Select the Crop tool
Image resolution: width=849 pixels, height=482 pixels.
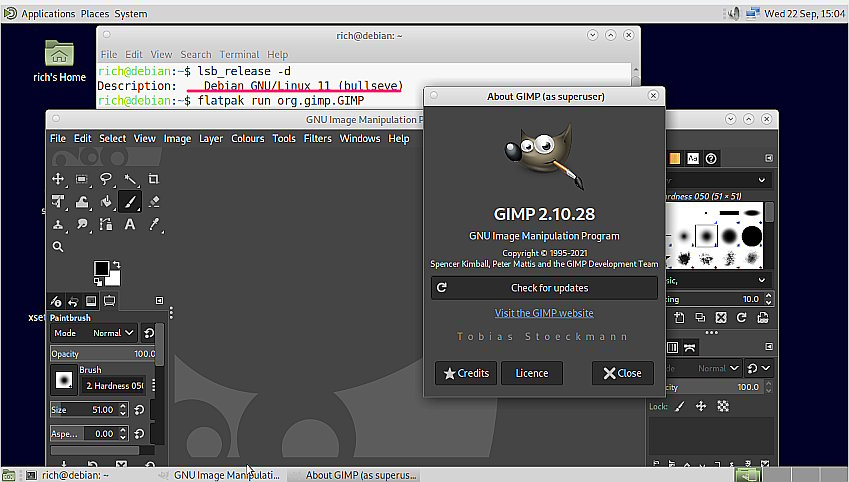(154, 179)
